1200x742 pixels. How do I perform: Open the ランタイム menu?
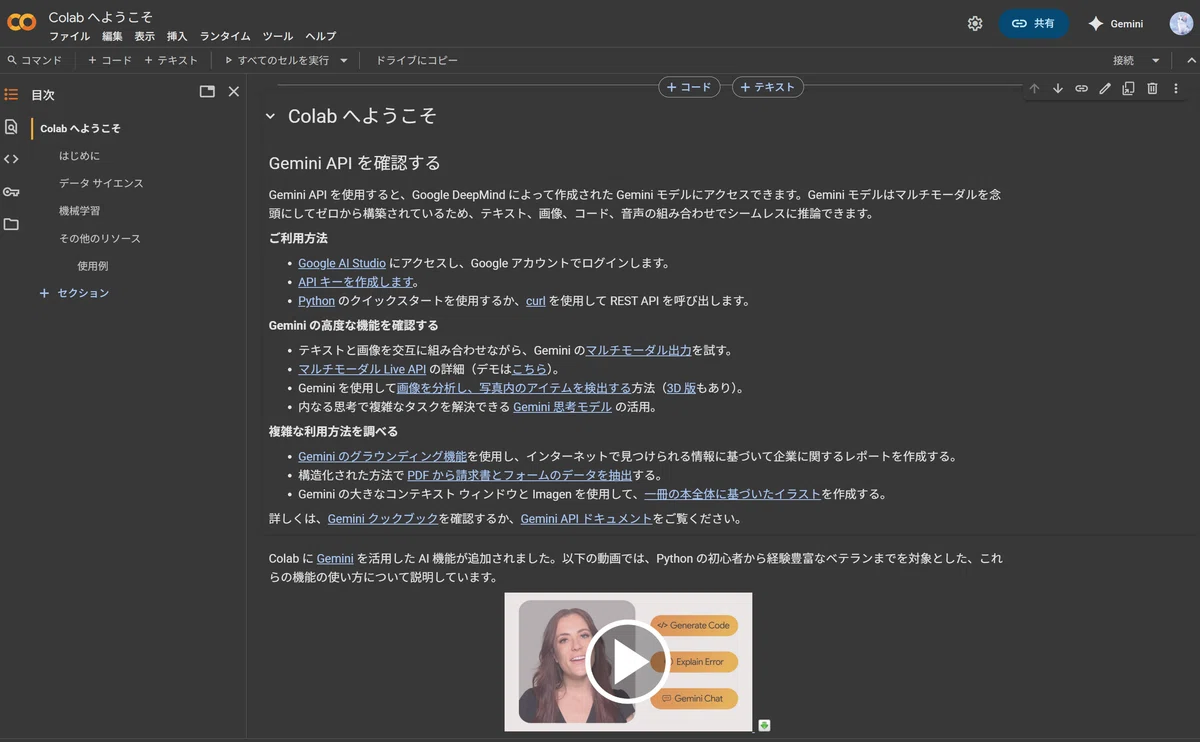point(225,36)
